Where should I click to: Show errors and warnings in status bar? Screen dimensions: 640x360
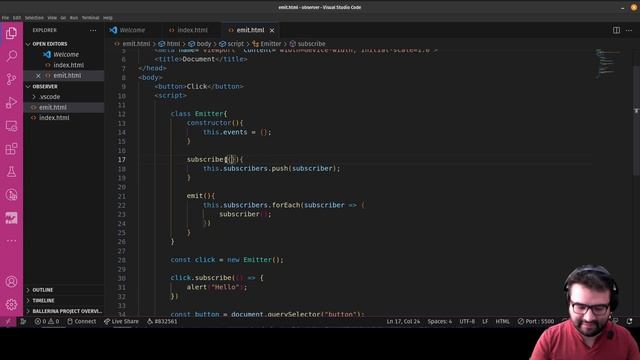[47, 322]
